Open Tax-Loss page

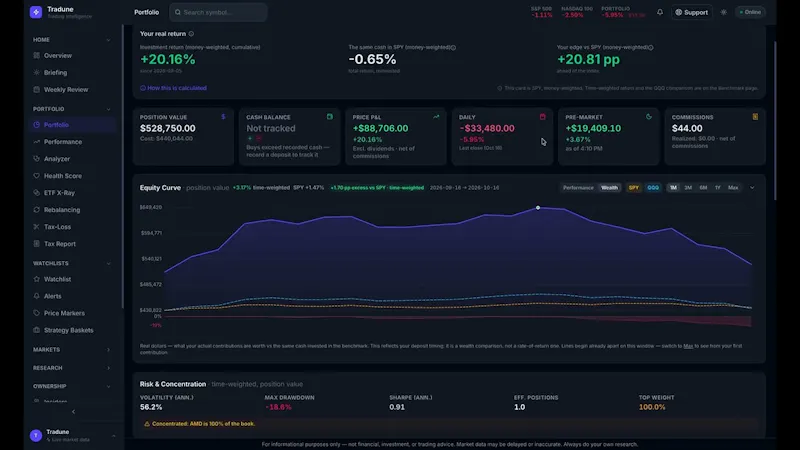click(x=71, y=227)
